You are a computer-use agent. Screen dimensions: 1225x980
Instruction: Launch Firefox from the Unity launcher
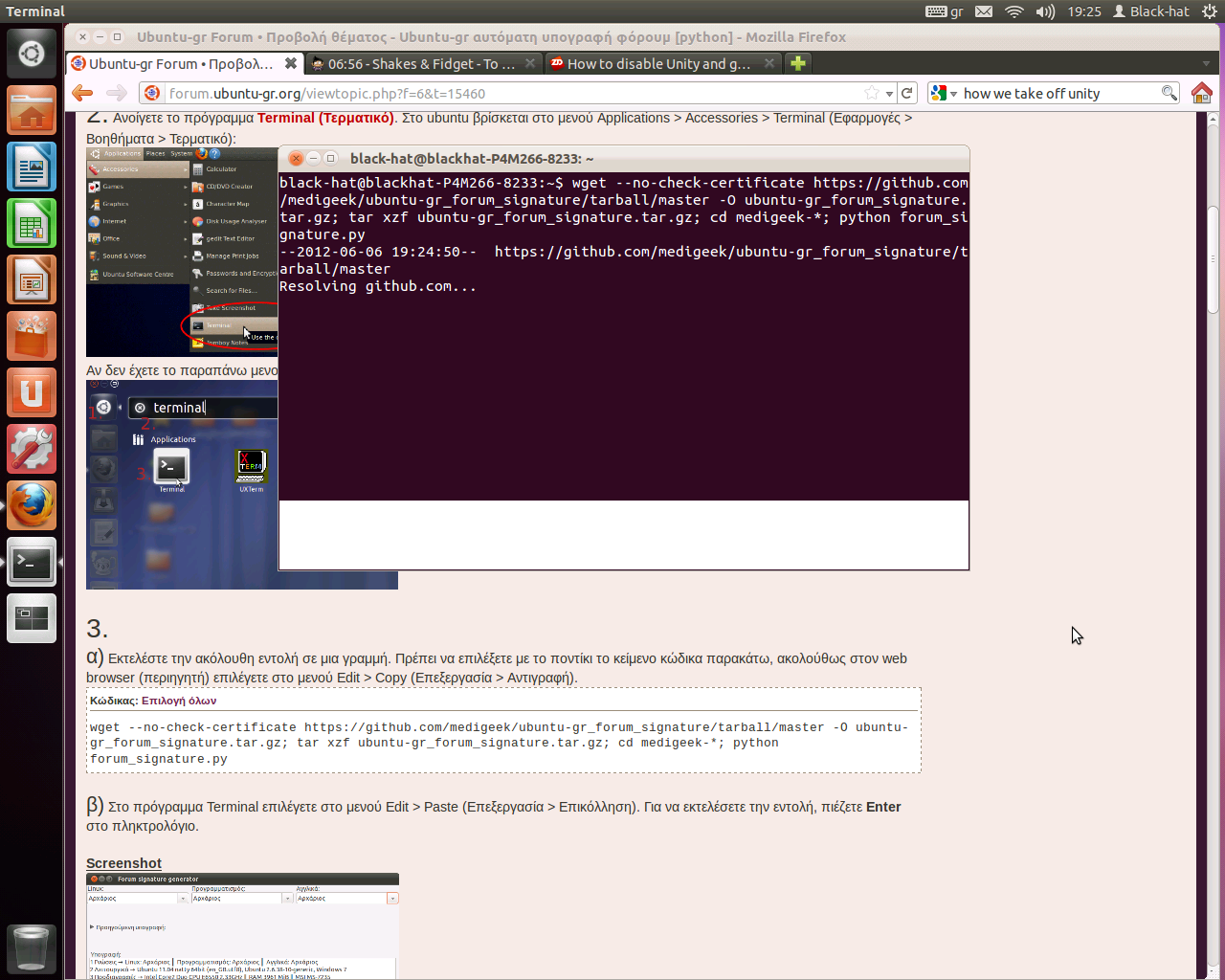coord(32,504)
